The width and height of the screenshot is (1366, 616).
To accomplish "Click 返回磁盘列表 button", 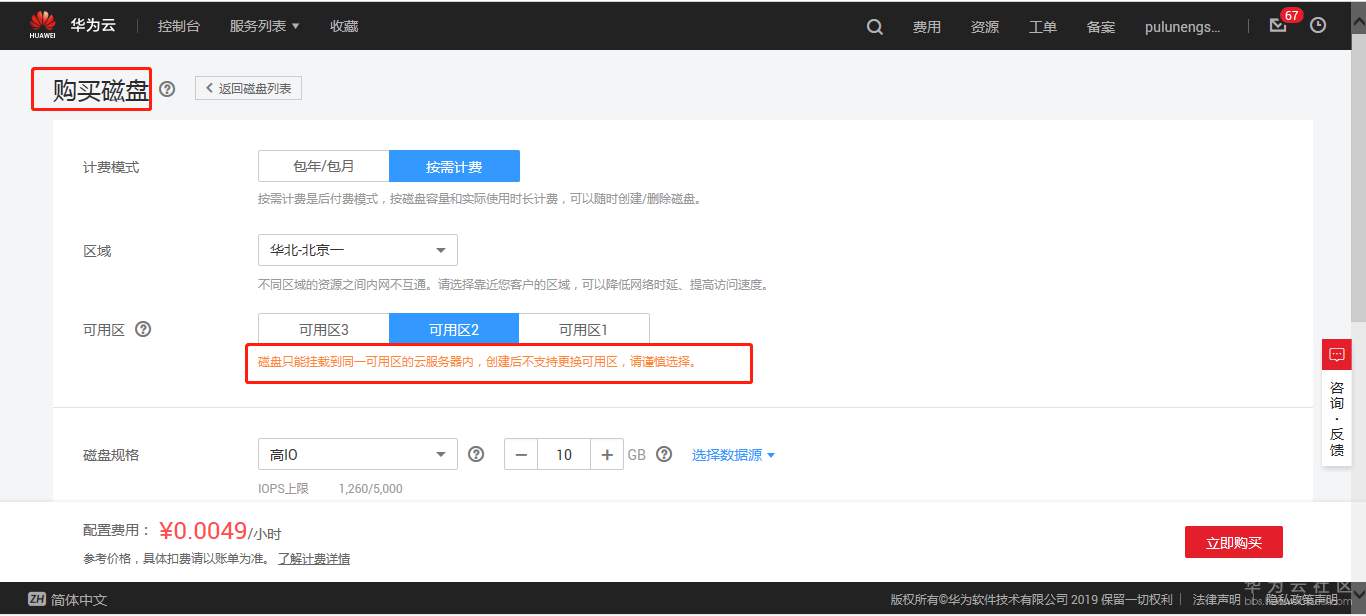I will pyautogui.click(x=248, y=88).
